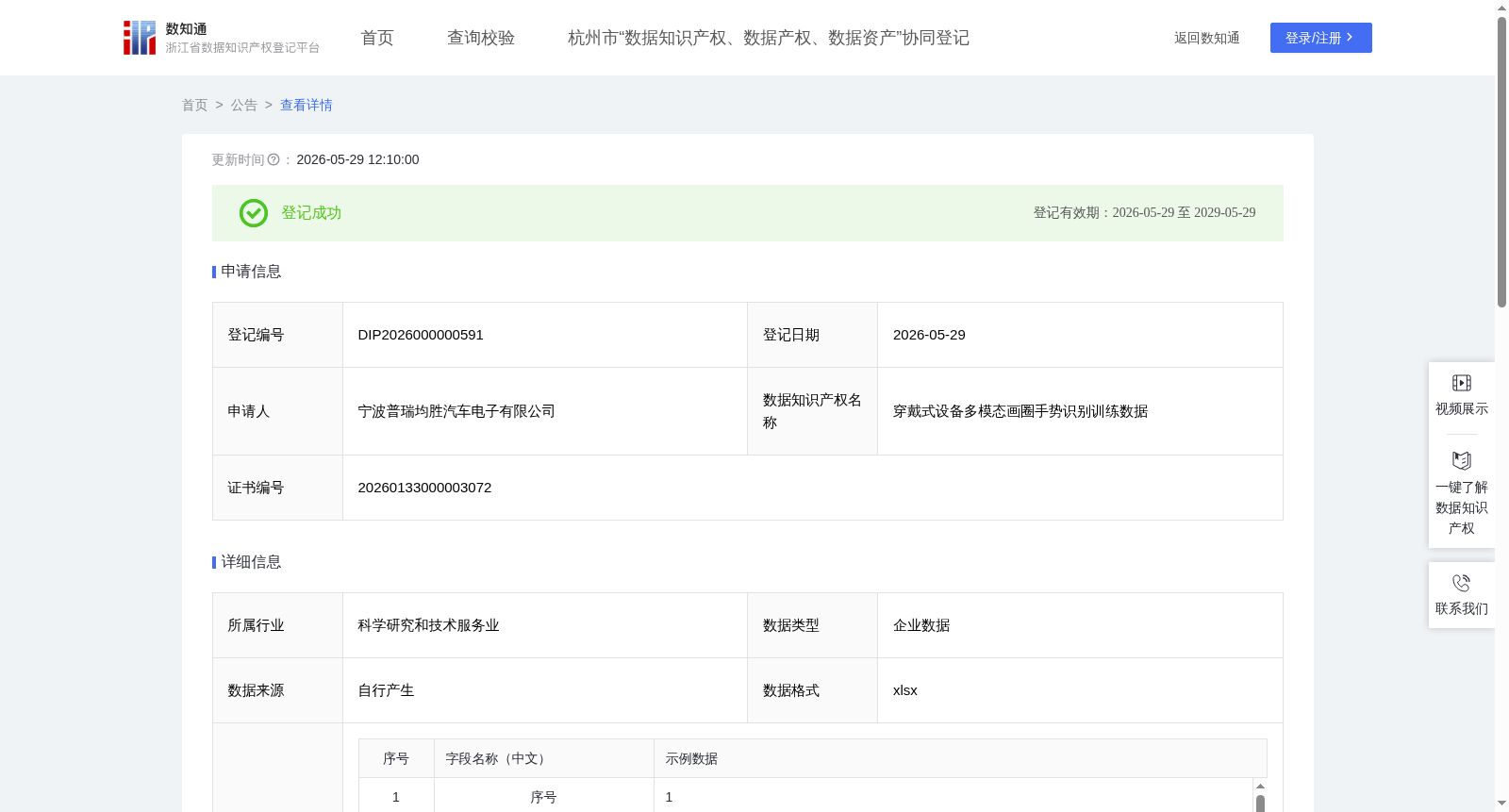Click the page scrollbar up arrow
The image size is (1509, 812).
pos(1501,8)
